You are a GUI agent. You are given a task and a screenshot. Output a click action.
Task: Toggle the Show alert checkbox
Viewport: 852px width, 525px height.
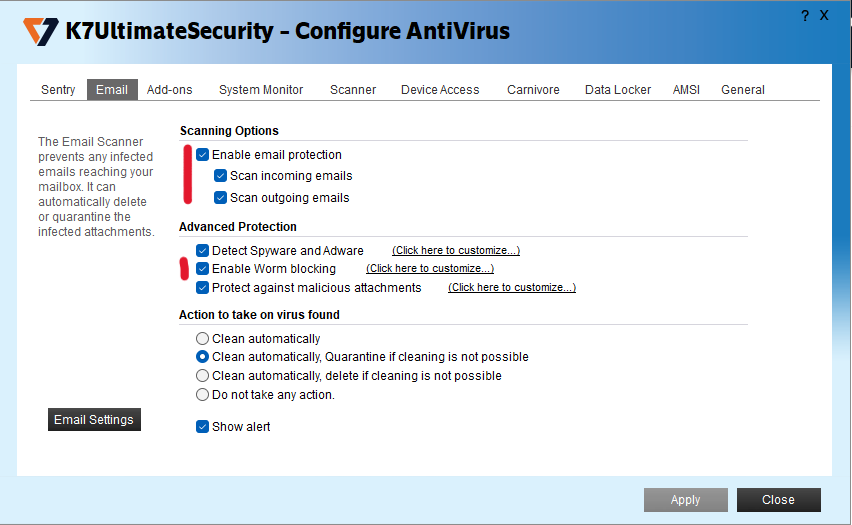click(203, 427)
